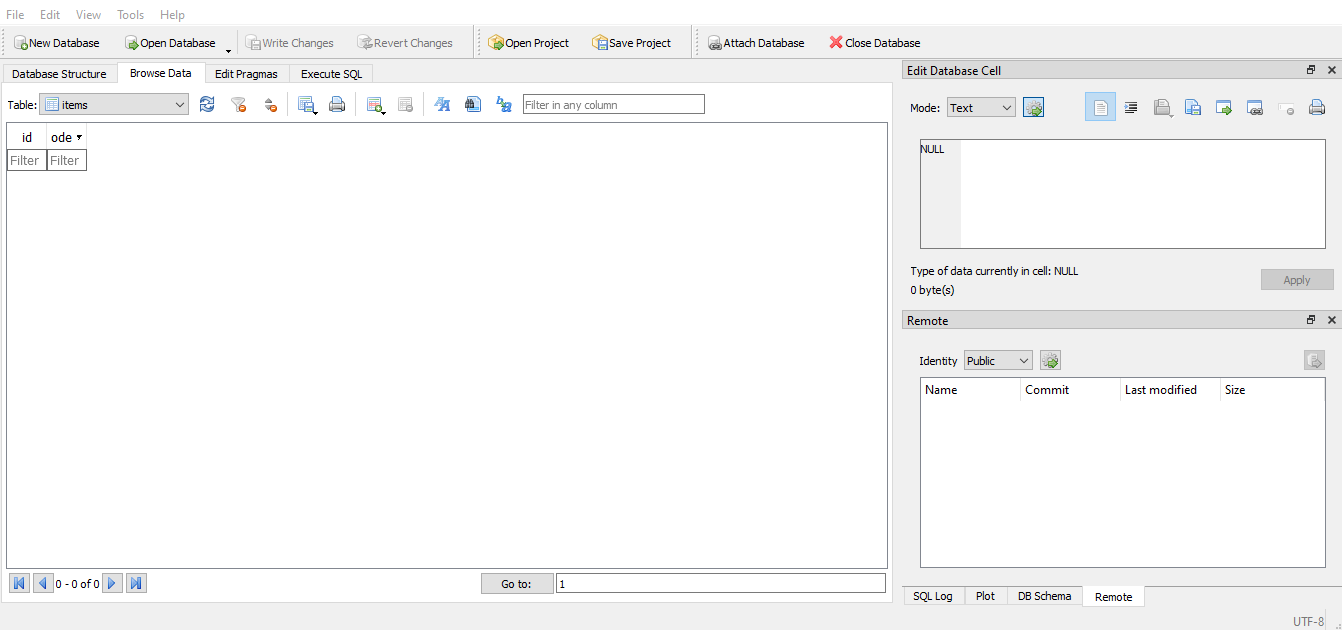Open the Tools menu
This screenshot has width=1342, height=630.
(x=130, y=14)
